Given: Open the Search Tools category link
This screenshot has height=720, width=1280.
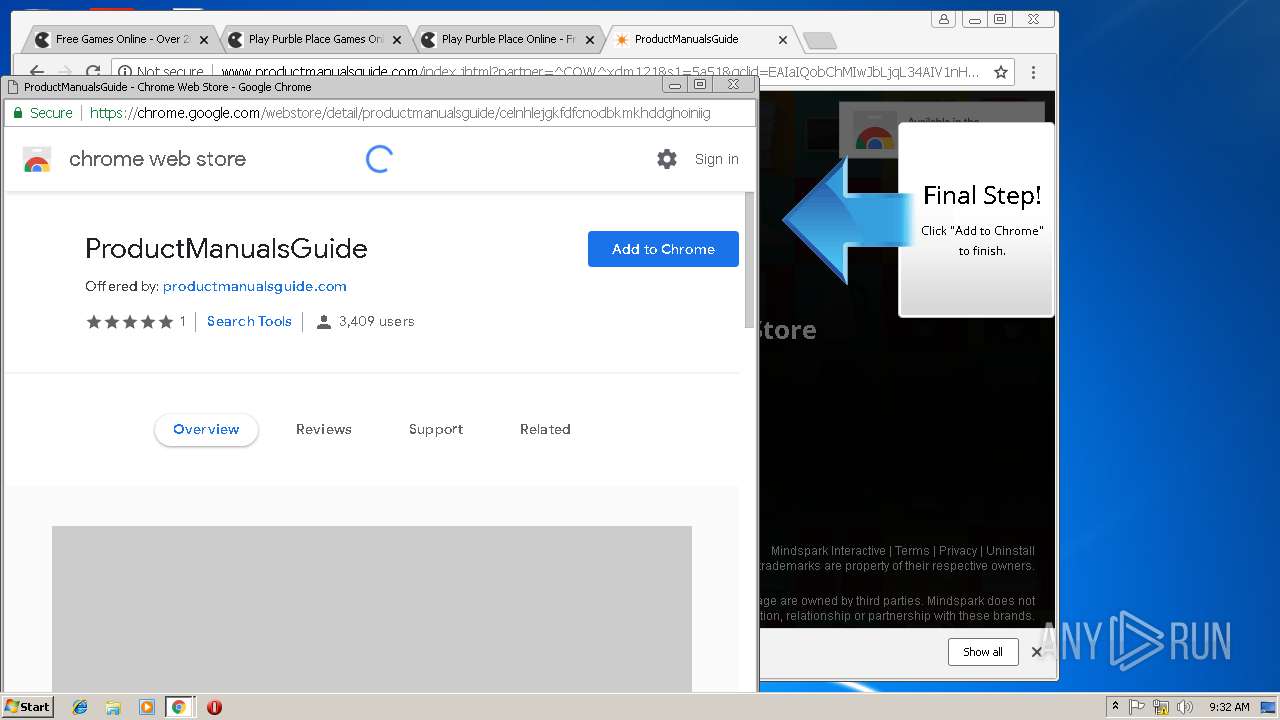Looking at the screenshot, I should [x=249, y=322].
